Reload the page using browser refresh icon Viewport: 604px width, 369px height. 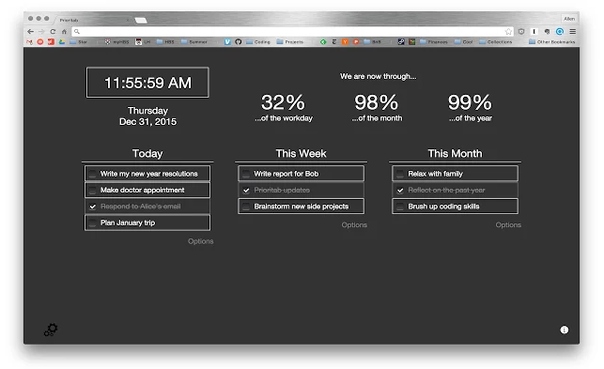pyautogui.click(x=53, y=32)
